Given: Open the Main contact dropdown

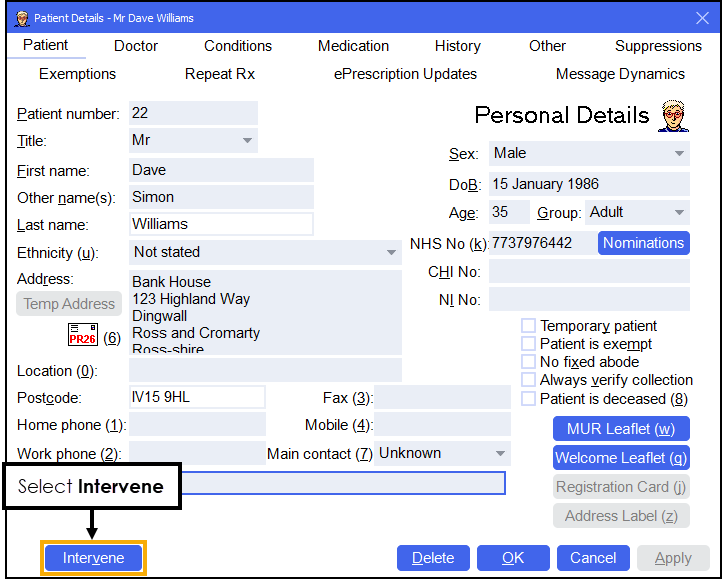Looking at the screenshot, I should [500, 454].
